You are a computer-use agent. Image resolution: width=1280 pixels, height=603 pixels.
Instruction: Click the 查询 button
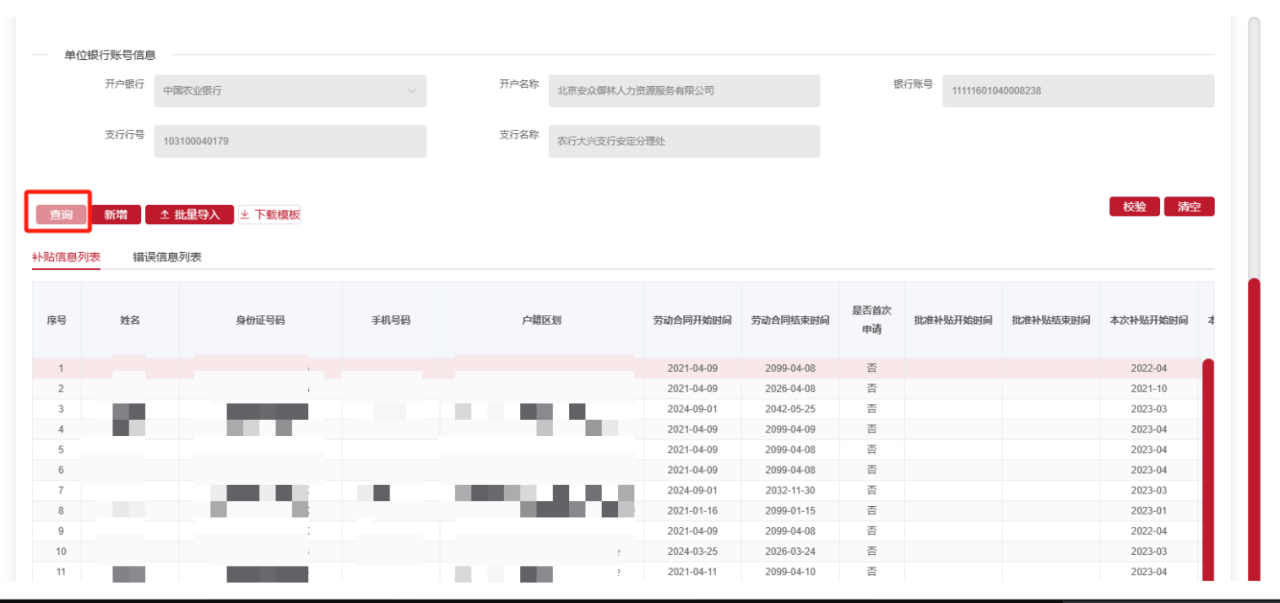coord(61,215)
